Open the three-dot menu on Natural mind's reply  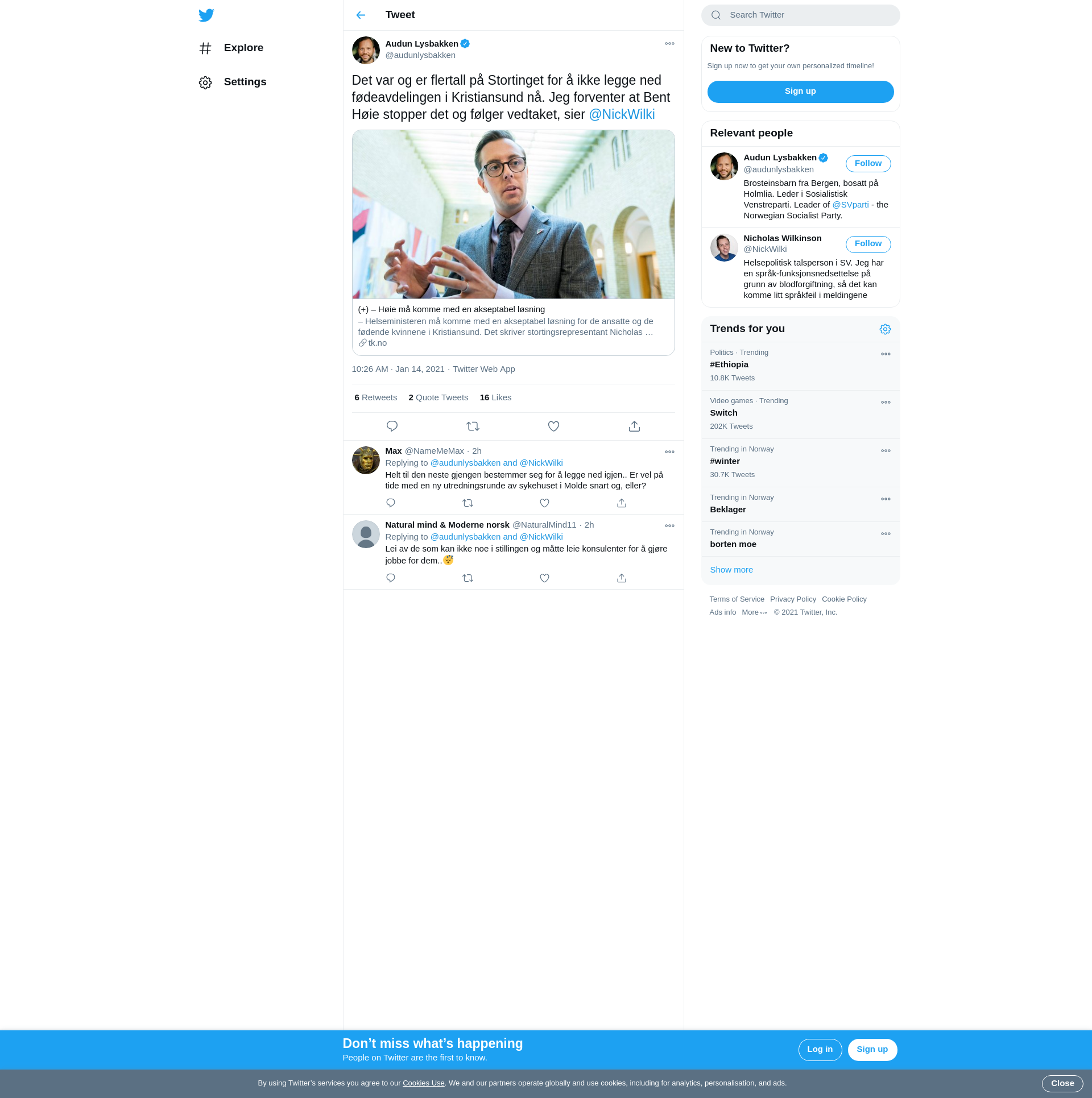click(669, 526)
